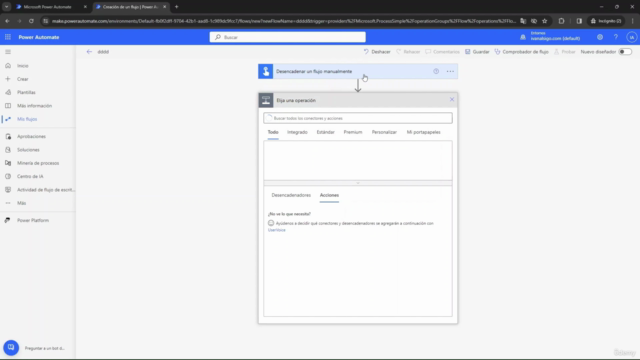Toggle the Nuevo diseñador switch
The image size is (640, 360).
tap(625, 52)
